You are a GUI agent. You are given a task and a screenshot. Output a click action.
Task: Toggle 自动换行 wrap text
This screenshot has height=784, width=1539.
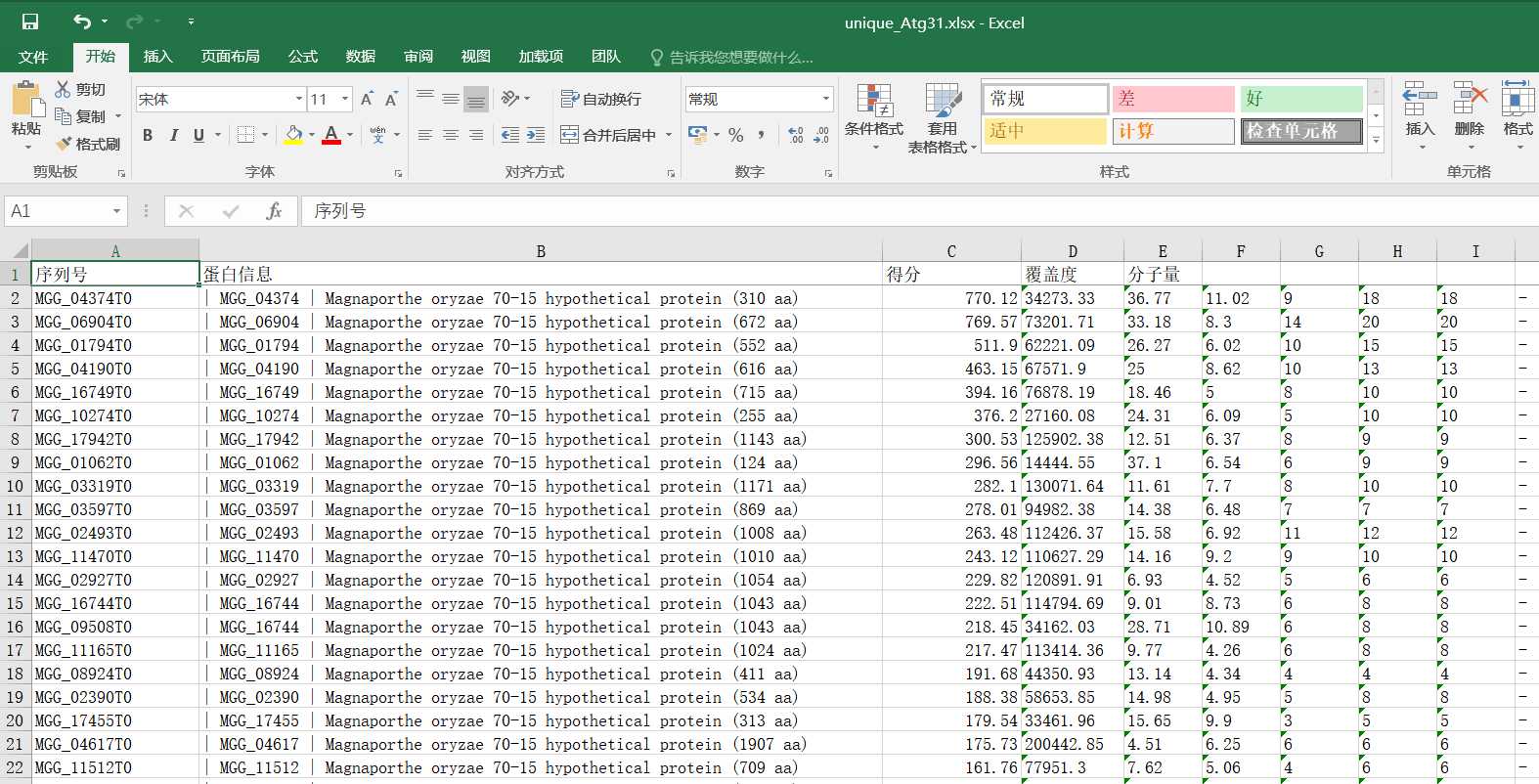click(601, 99)
